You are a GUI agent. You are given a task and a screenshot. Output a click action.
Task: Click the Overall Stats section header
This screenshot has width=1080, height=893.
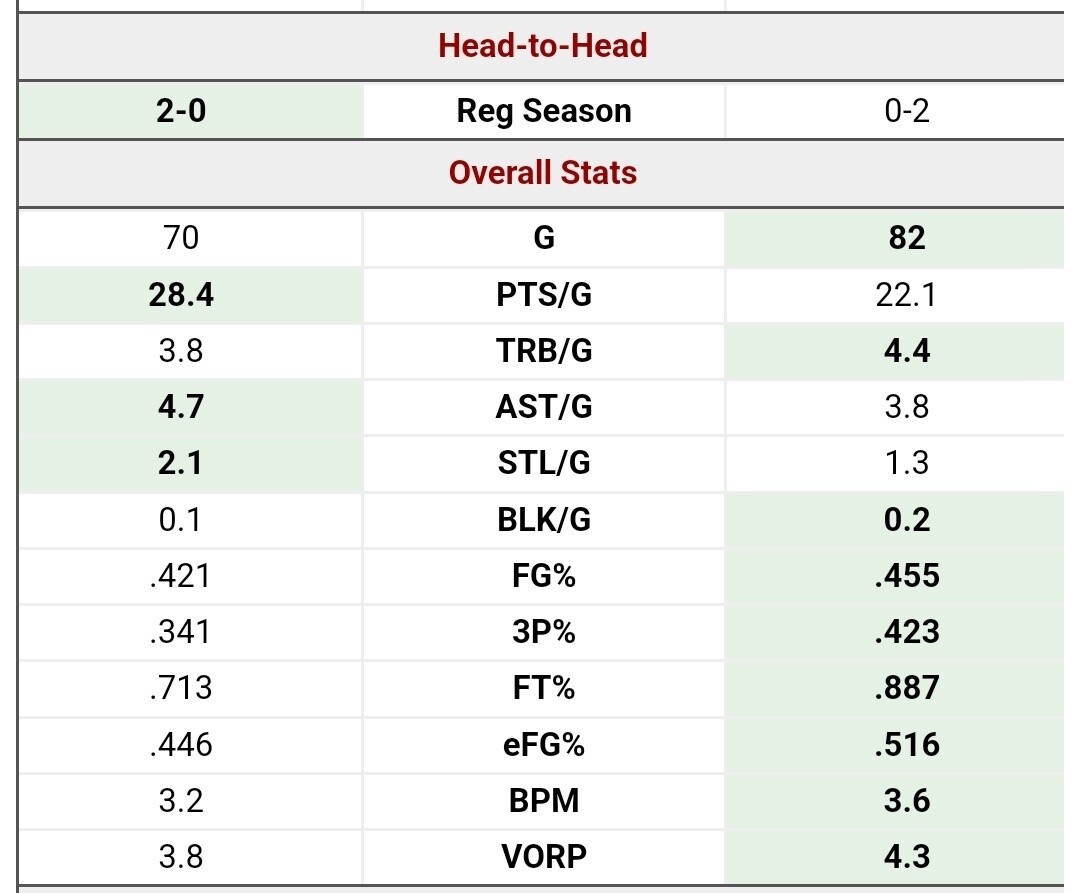(x=543, y=173)
